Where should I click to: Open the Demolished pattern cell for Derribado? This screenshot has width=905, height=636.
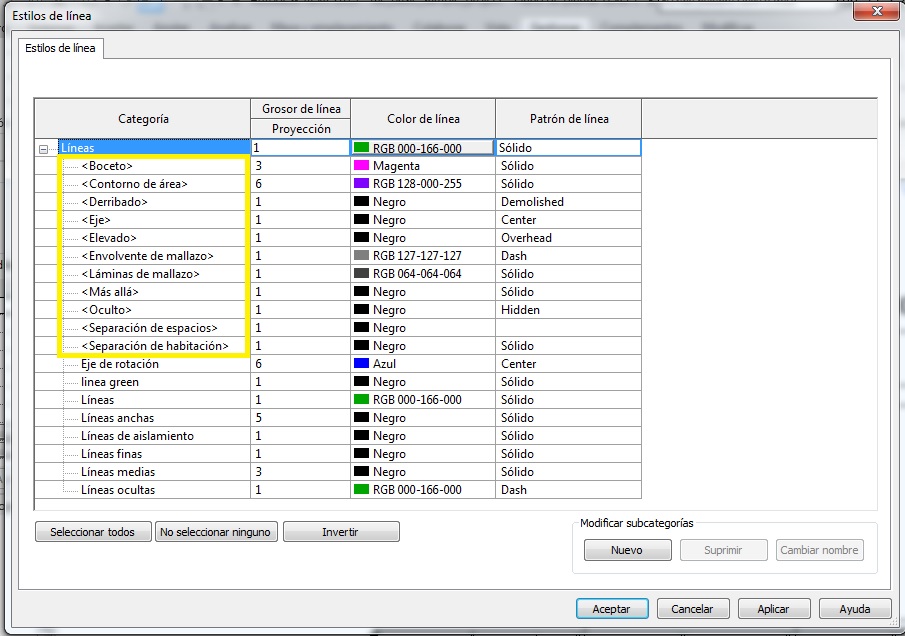pos(567,202)
